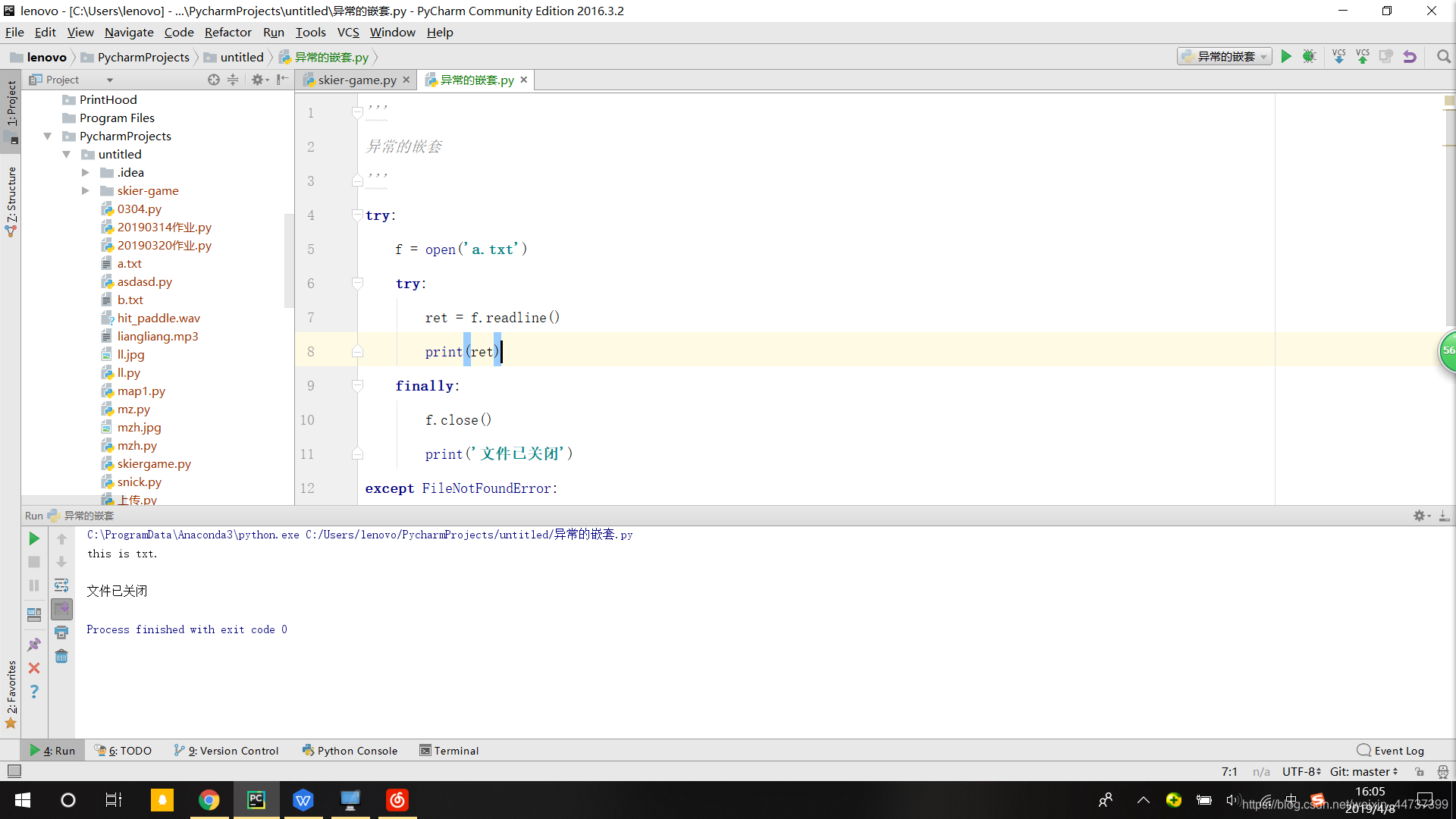Viewport: 1456px width, 819px height.
Task: Clear all console output with trash icon
Action: pyautogui.click(x=61, y=656)
